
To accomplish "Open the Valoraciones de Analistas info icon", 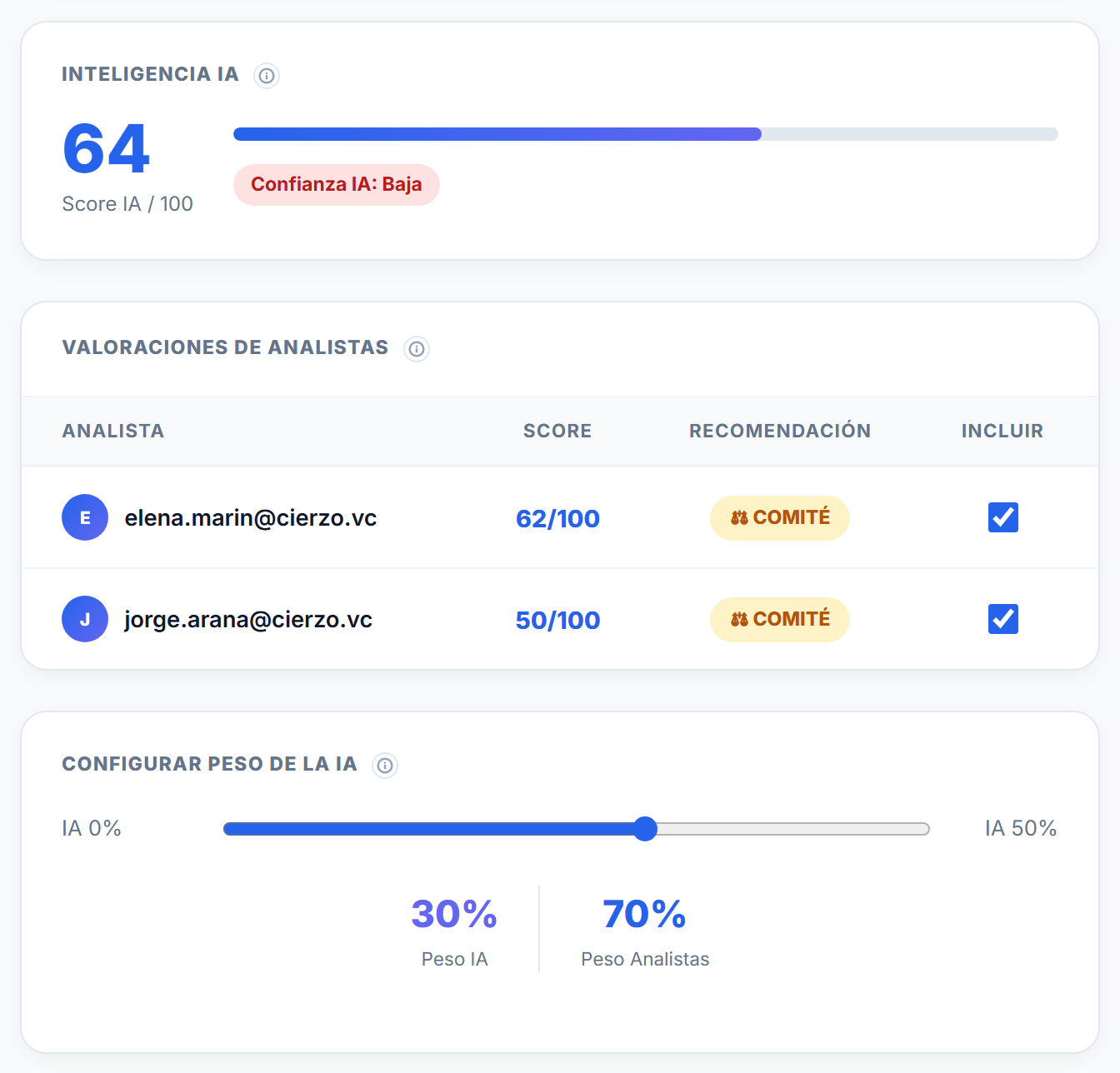I will [417, 349].
